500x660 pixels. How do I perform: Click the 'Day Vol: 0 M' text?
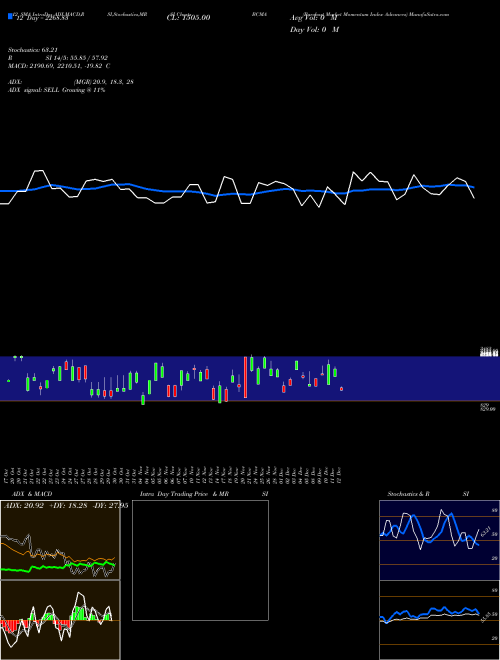[314, 30]
